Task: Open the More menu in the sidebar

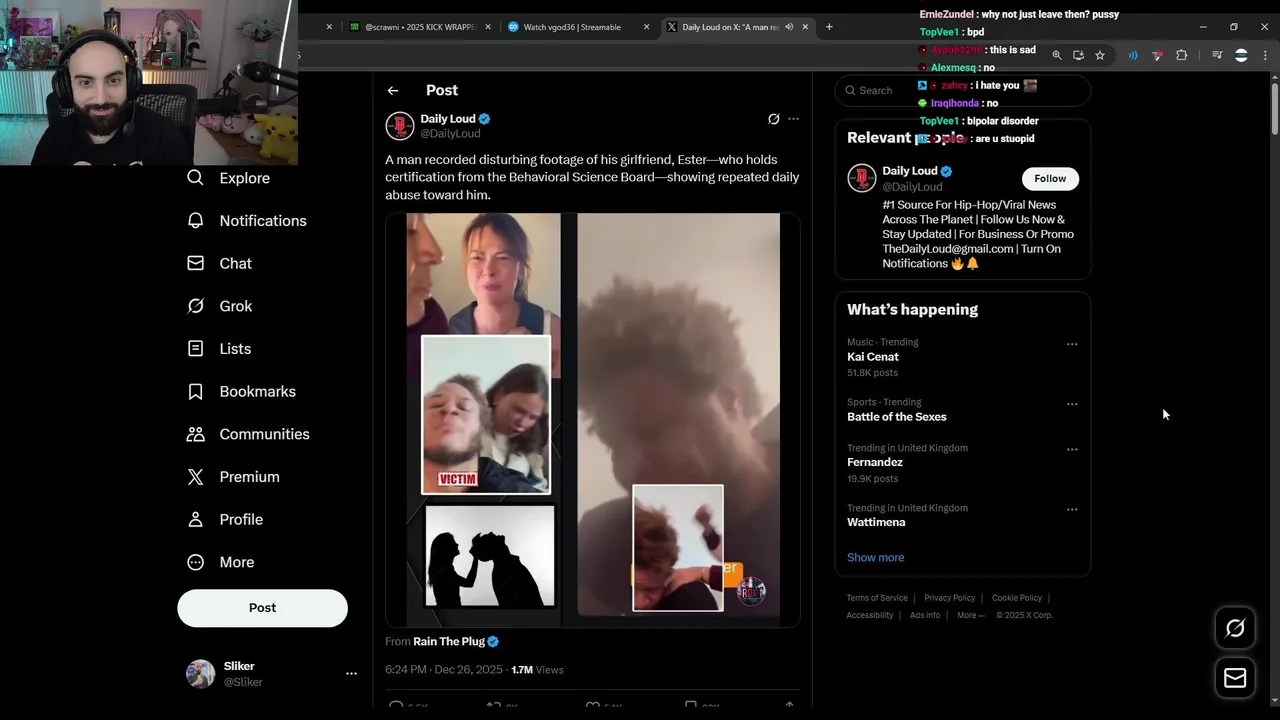Action: coord(221,562)
